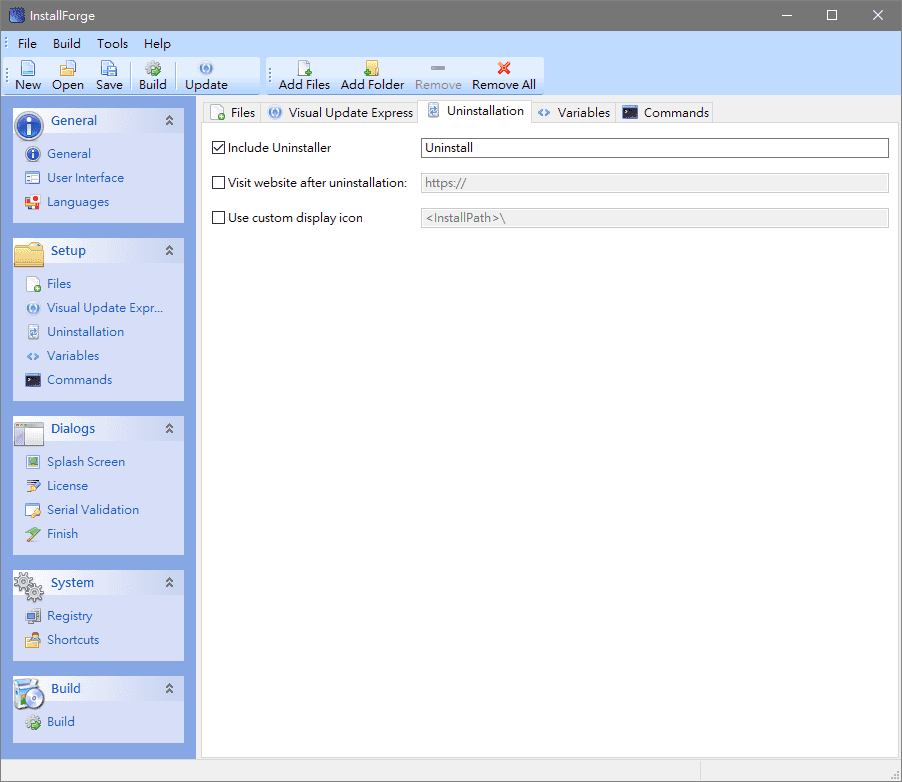The height and width of the screenshot is (782, 902).
Task: Click the Variables sidebar icon
Action: (x=33, y=356)
